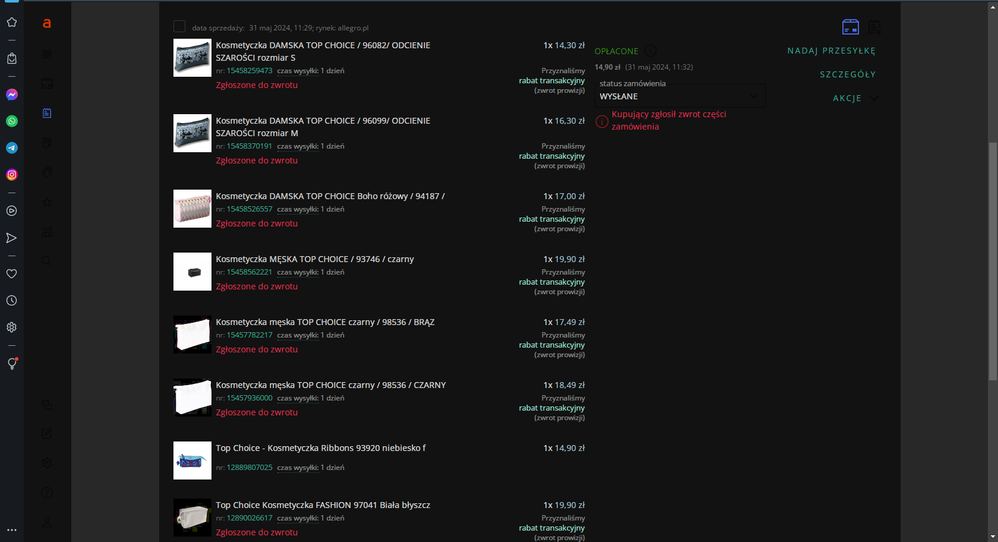Image resolution: width=998 pixels, height=542 pixels.
Task: Click the star-shaped icon atop the sidebar
Action: coord(11,22)
